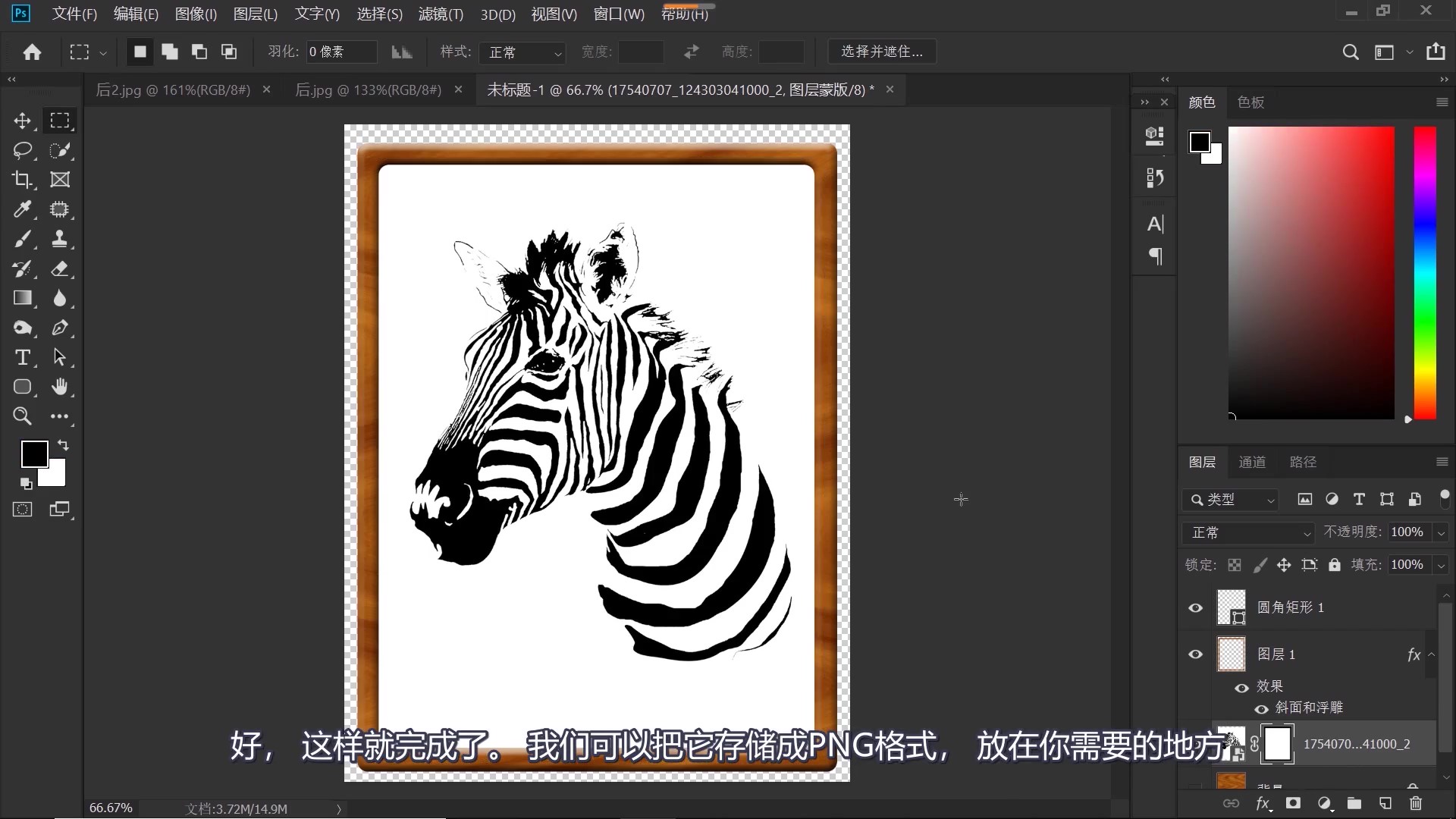
Task: Lock transparent pixels for the layer
Action: (1235, 565)
